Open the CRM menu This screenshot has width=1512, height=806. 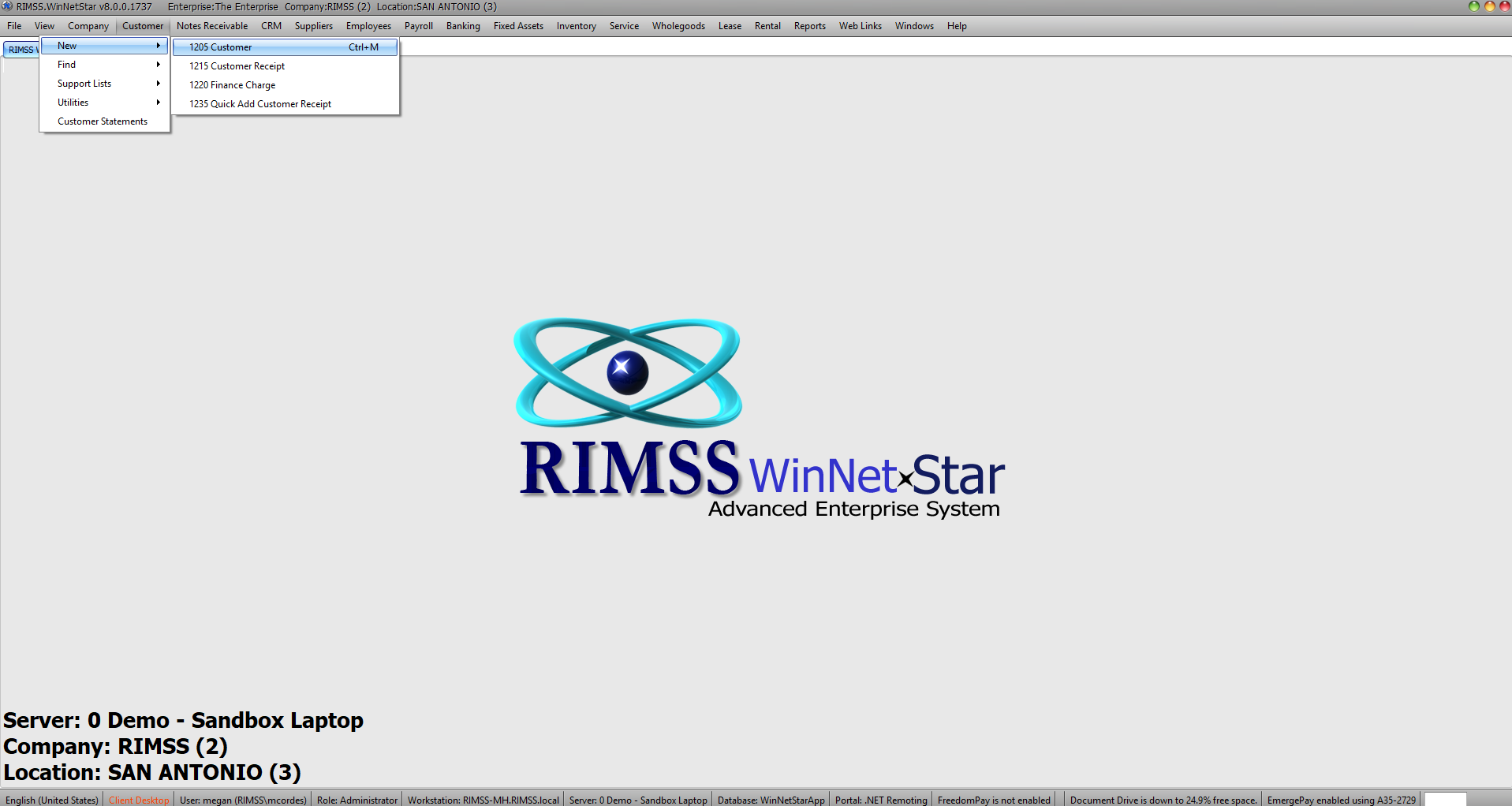coord(271,26)
